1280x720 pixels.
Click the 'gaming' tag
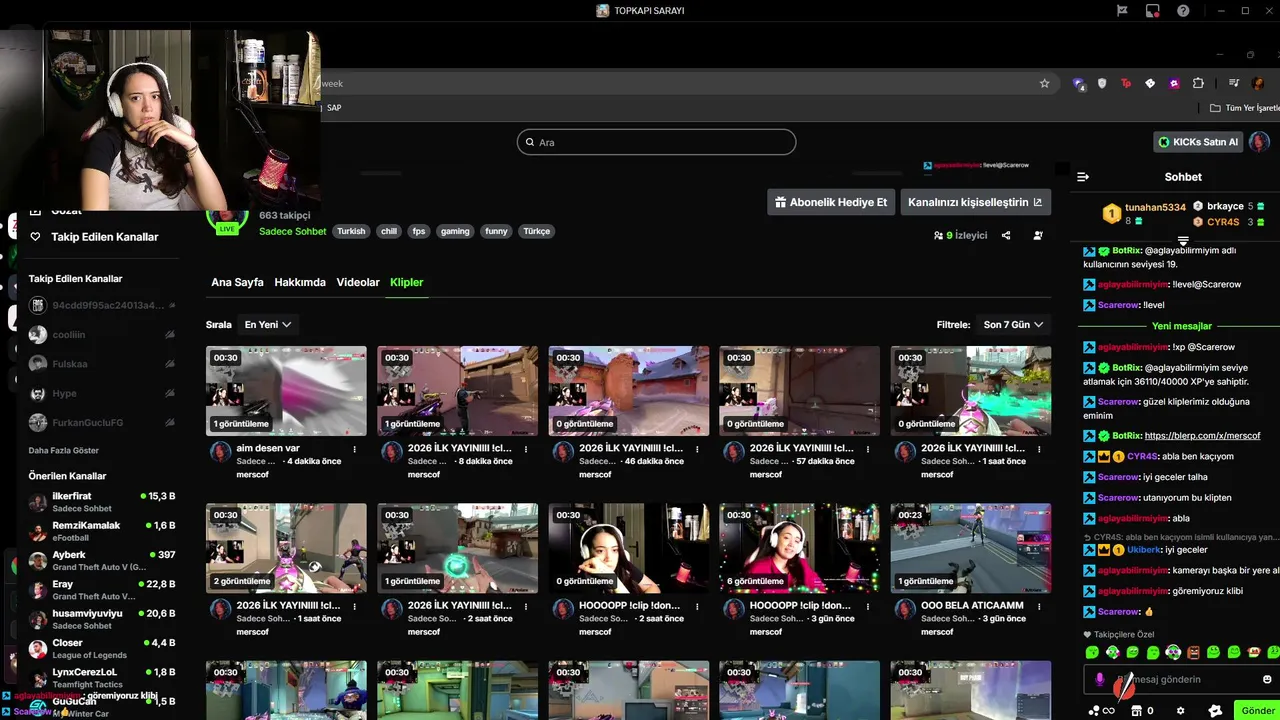tap(455, 231)
